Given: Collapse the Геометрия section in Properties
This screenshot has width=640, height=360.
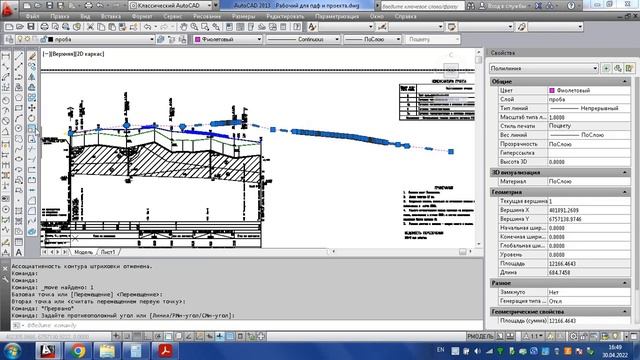Looking at the screenshot, I should (624, 192).
